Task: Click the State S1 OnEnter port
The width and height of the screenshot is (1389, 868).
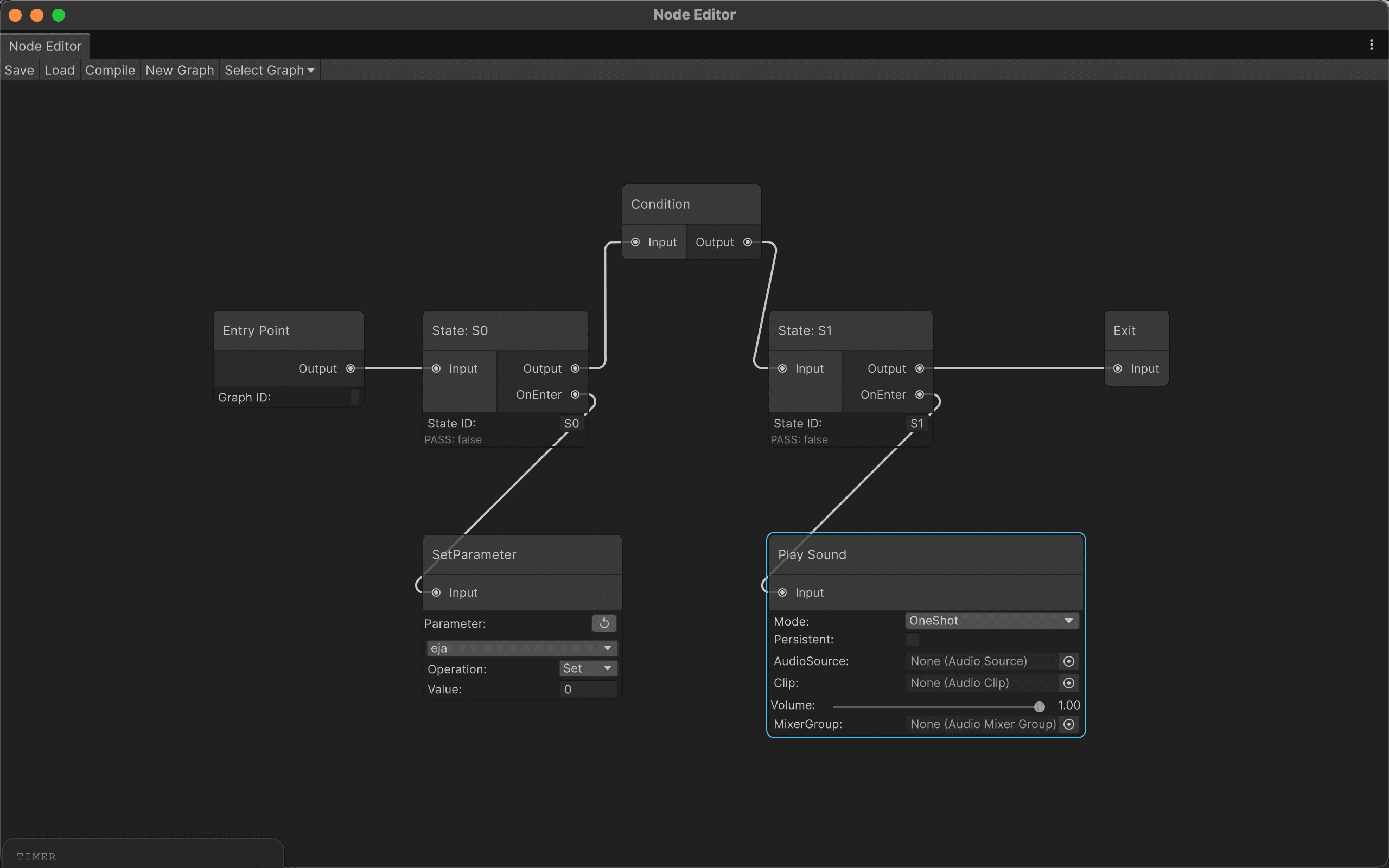Action: [920, 394]
